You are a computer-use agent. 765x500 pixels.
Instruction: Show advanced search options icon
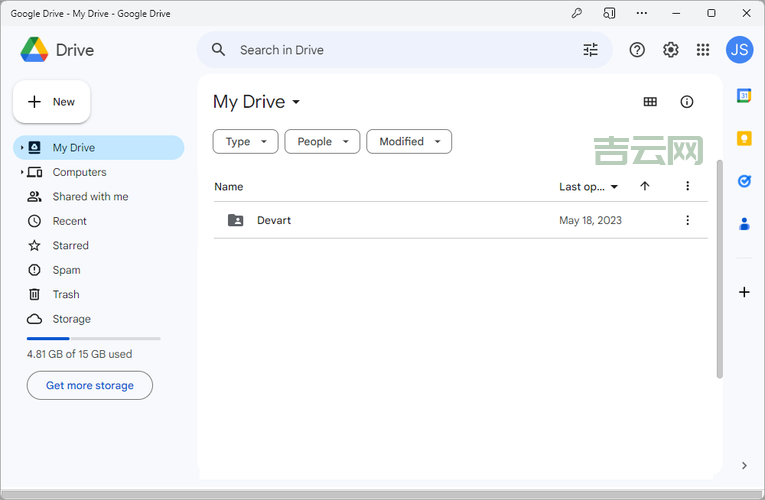(590, 50)
